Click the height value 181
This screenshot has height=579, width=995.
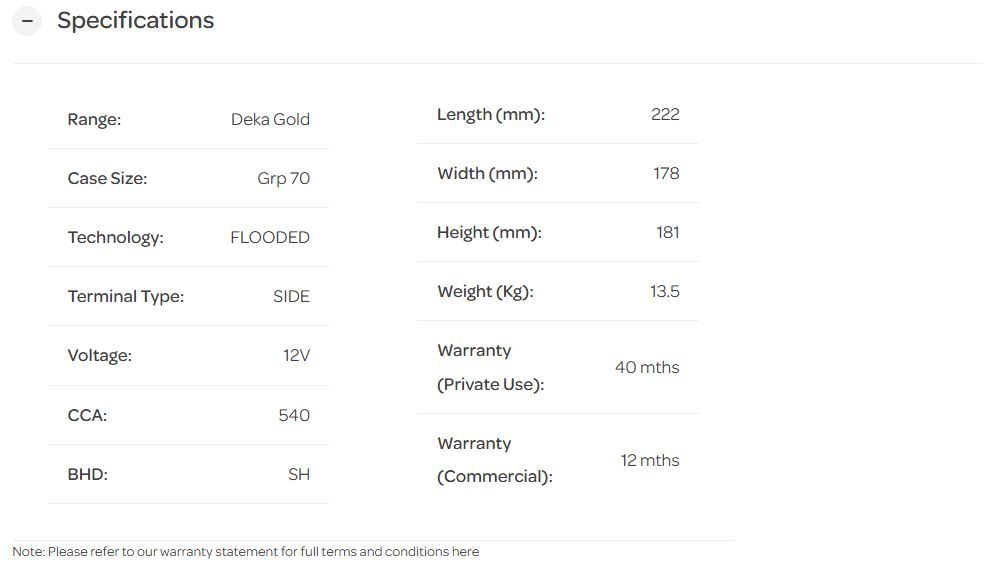(668, 232)
